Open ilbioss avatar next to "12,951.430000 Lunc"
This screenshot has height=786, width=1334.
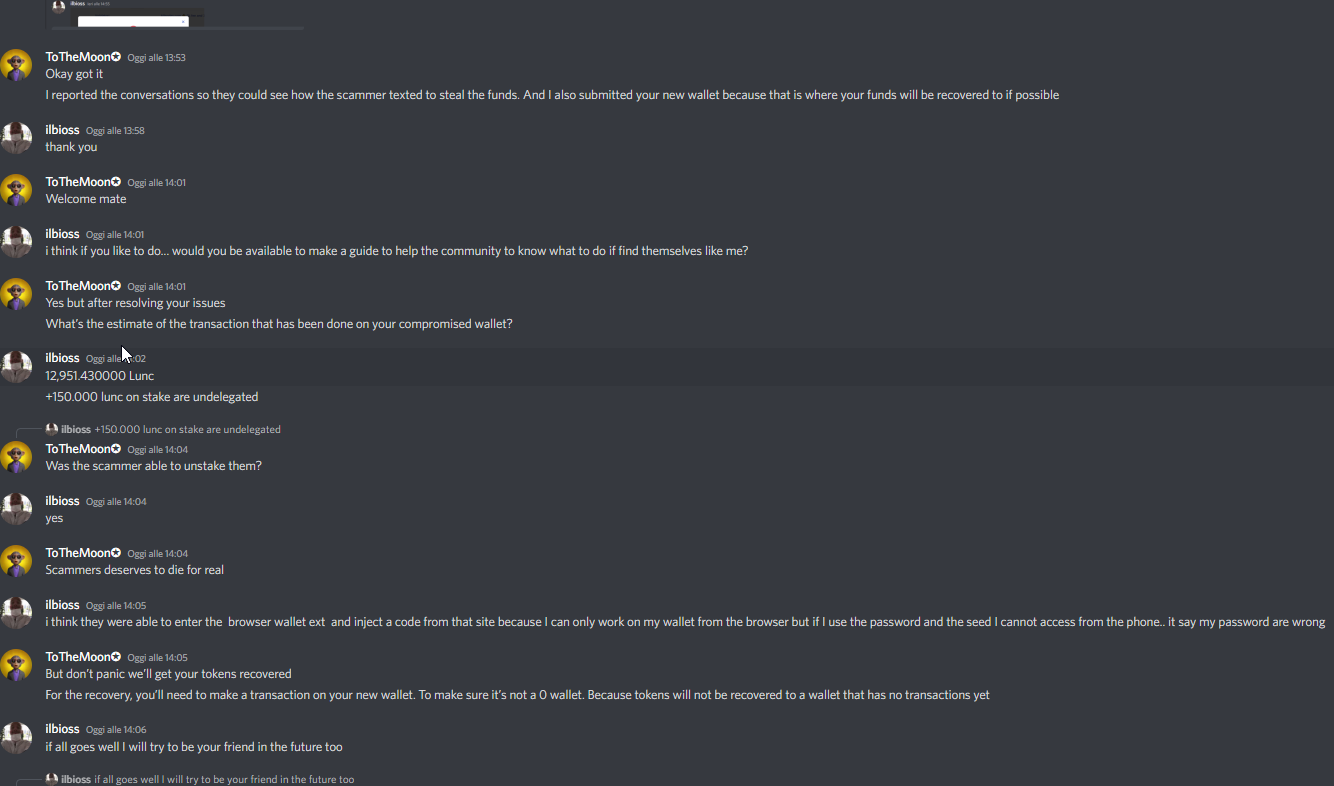click(x=16, y=366)
